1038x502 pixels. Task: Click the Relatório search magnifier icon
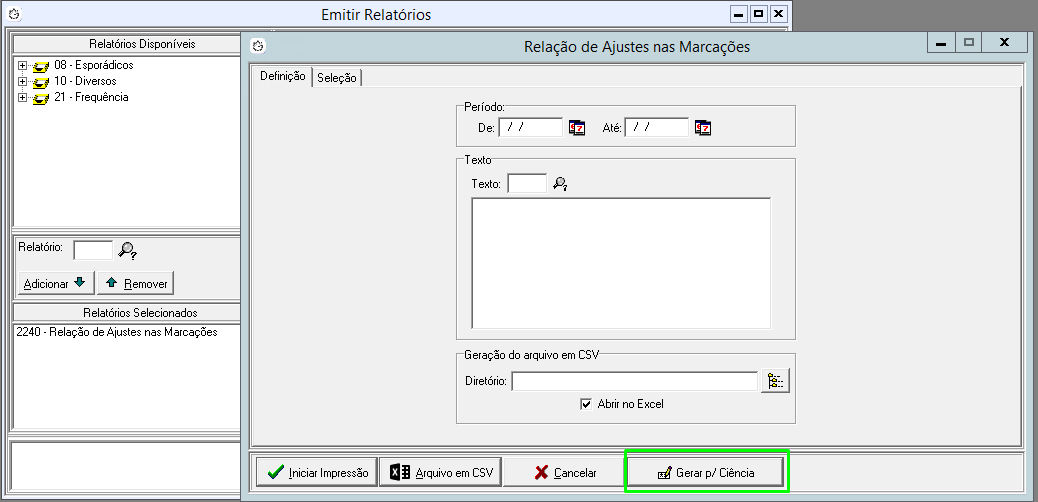click(127, 250)
